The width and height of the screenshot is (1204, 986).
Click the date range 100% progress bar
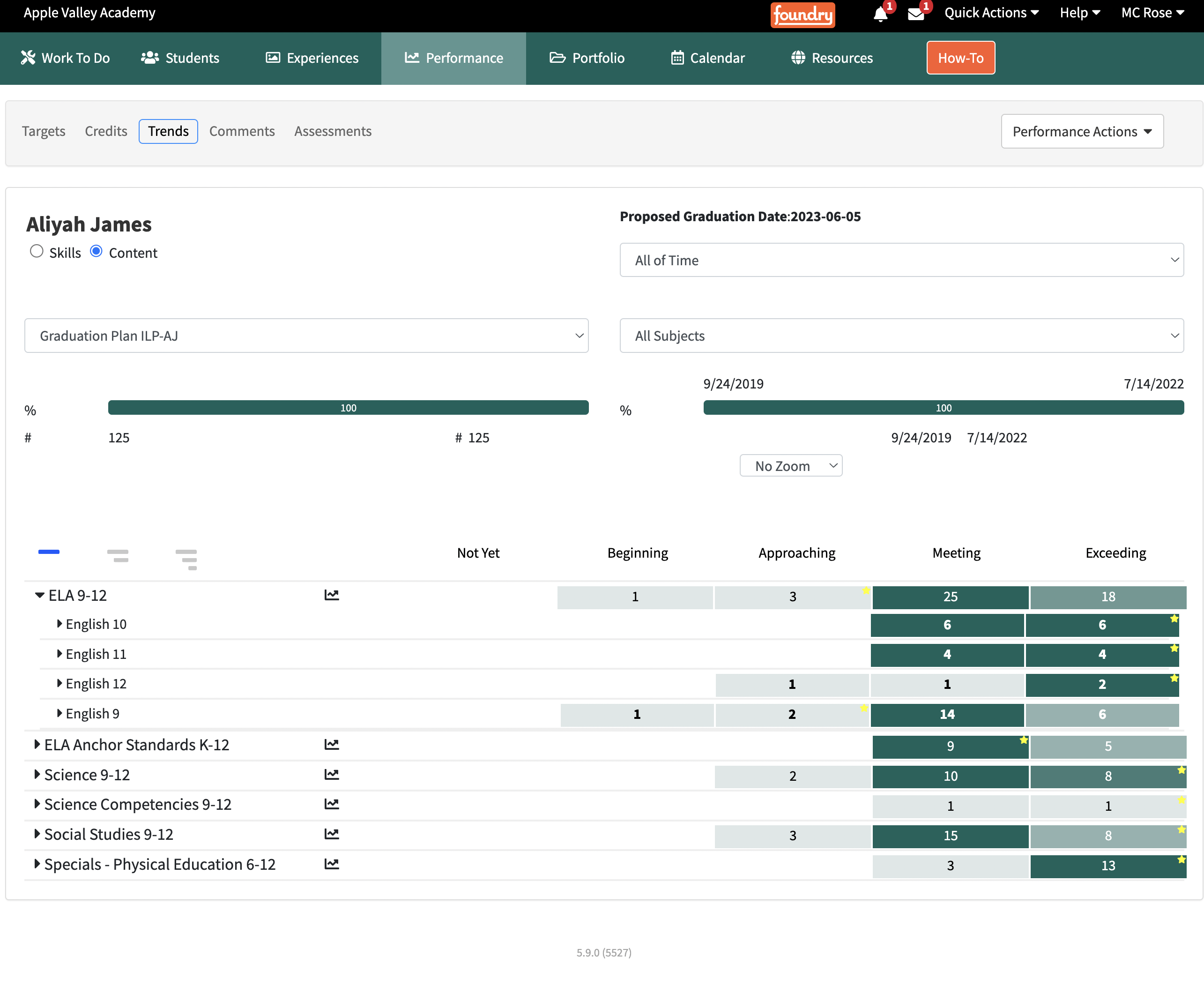click(944, 408)
